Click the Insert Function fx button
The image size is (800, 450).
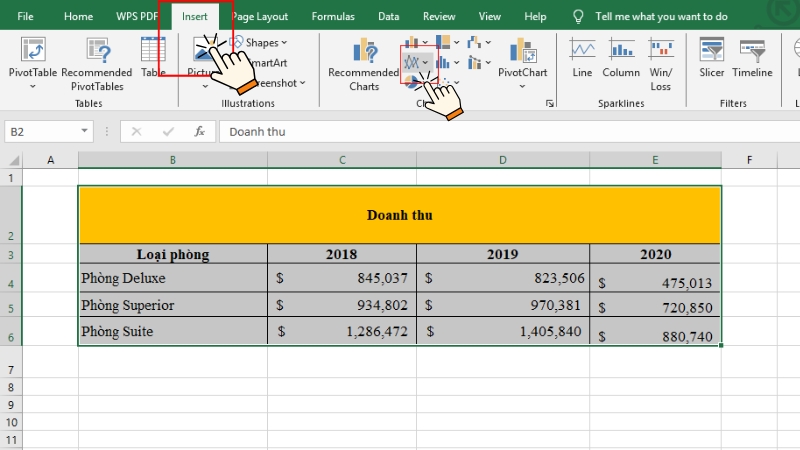click(x=199, y=131)
